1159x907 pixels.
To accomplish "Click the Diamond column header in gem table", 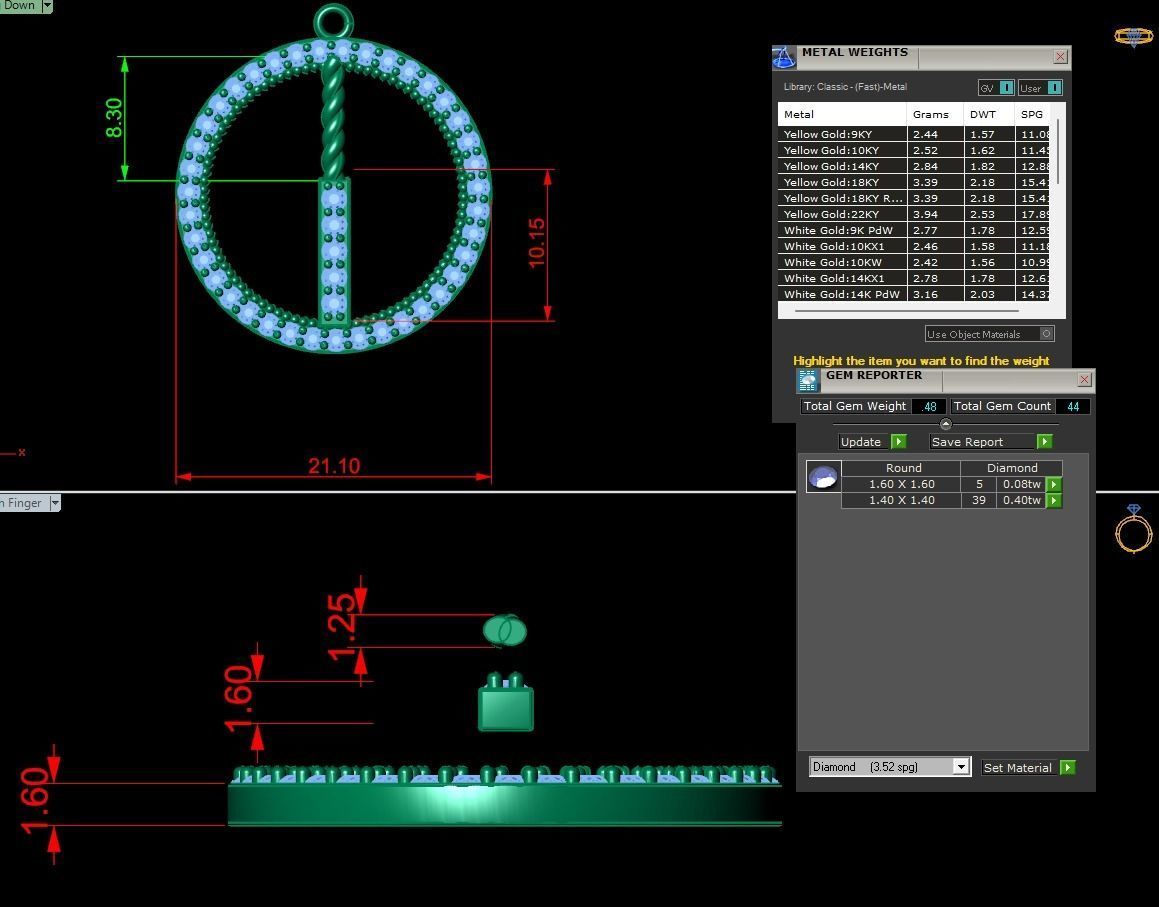I will (x=1012, y=468).
